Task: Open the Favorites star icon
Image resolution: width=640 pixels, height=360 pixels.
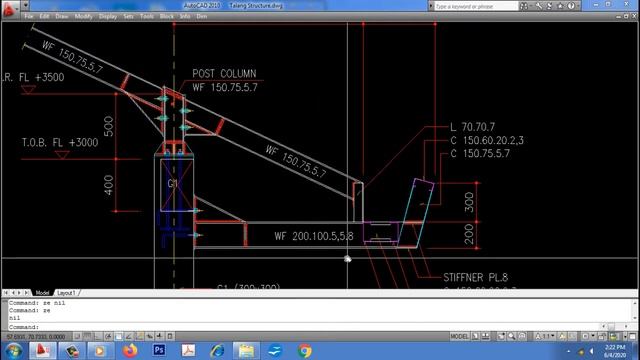Action: tap(560, 6)
